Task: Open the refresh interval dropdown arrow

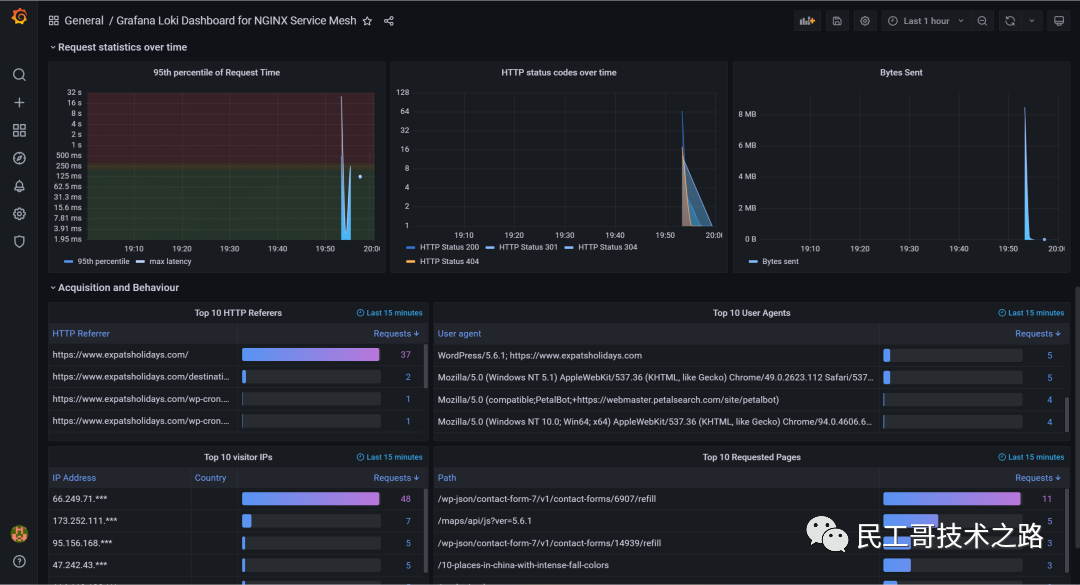Action: point(1032,21)
